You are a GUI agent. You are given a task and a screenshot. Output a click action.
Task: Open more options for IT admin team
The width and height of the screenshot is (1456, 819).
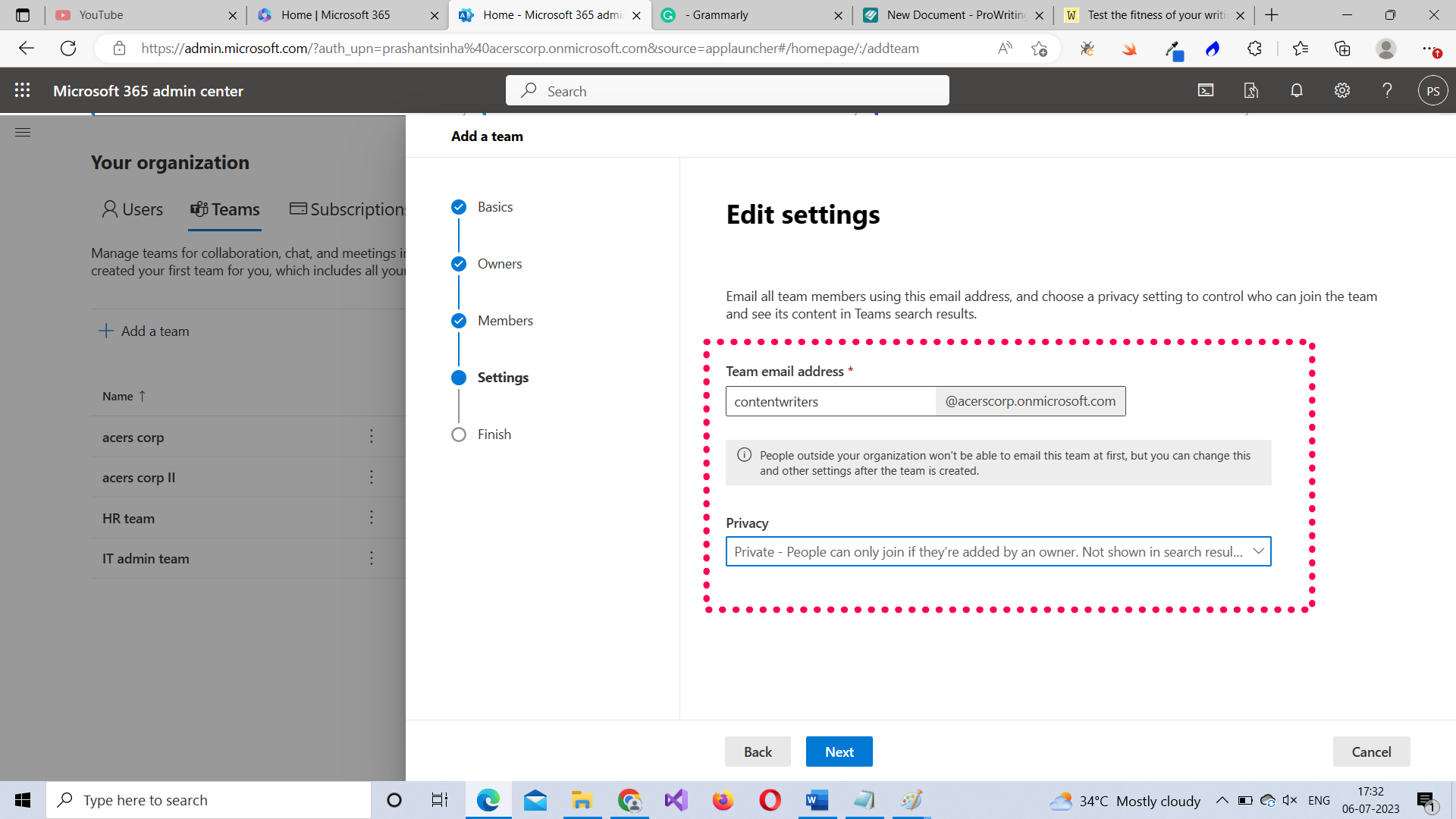coord(372,558)
